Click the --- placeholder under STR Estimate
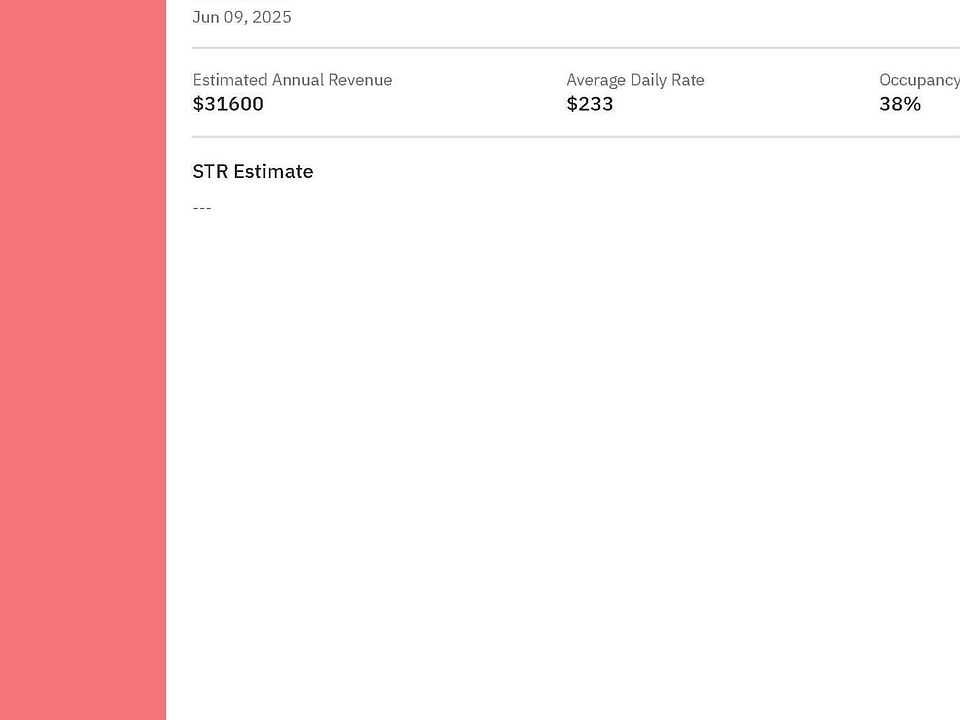Viewport: 960px width, 720px height. pos(202,208)
